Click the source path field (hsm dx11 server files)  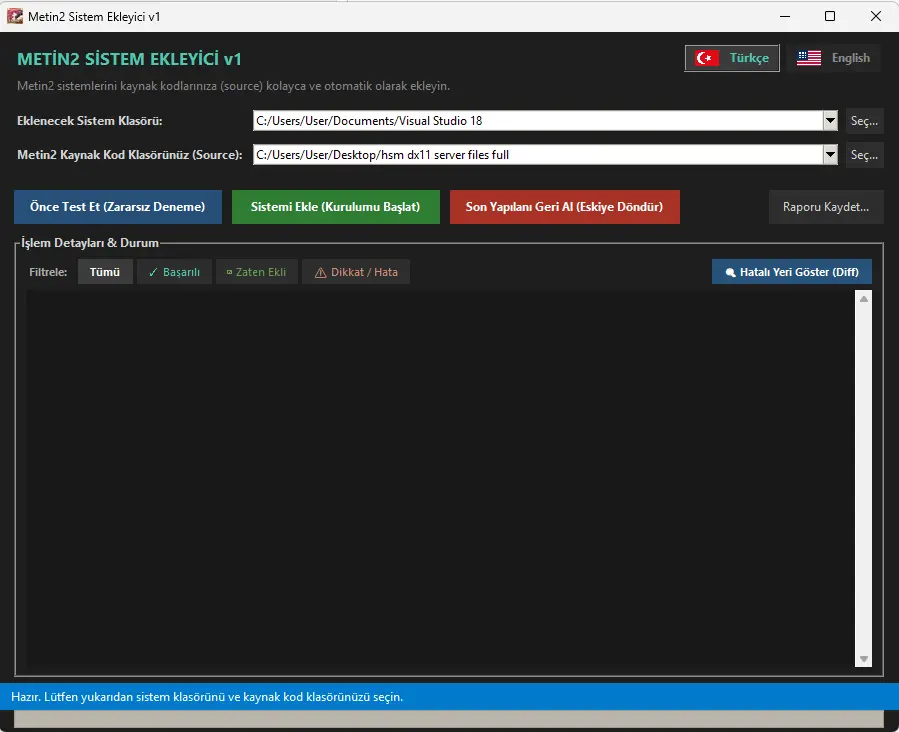538,155
